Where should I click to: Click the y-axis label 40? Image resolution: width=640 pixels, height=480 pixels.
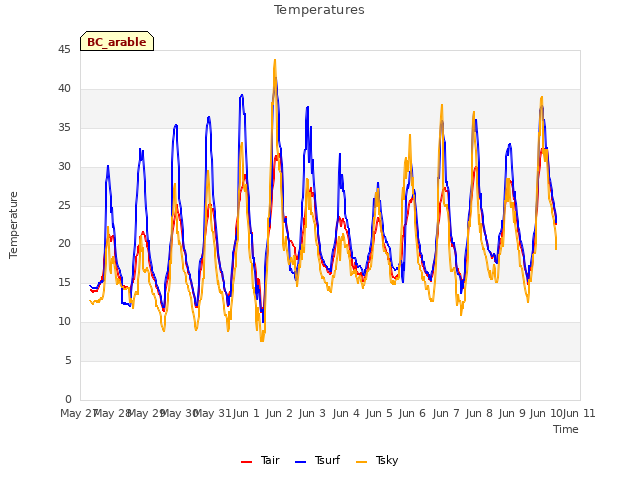tap(64, 89)
